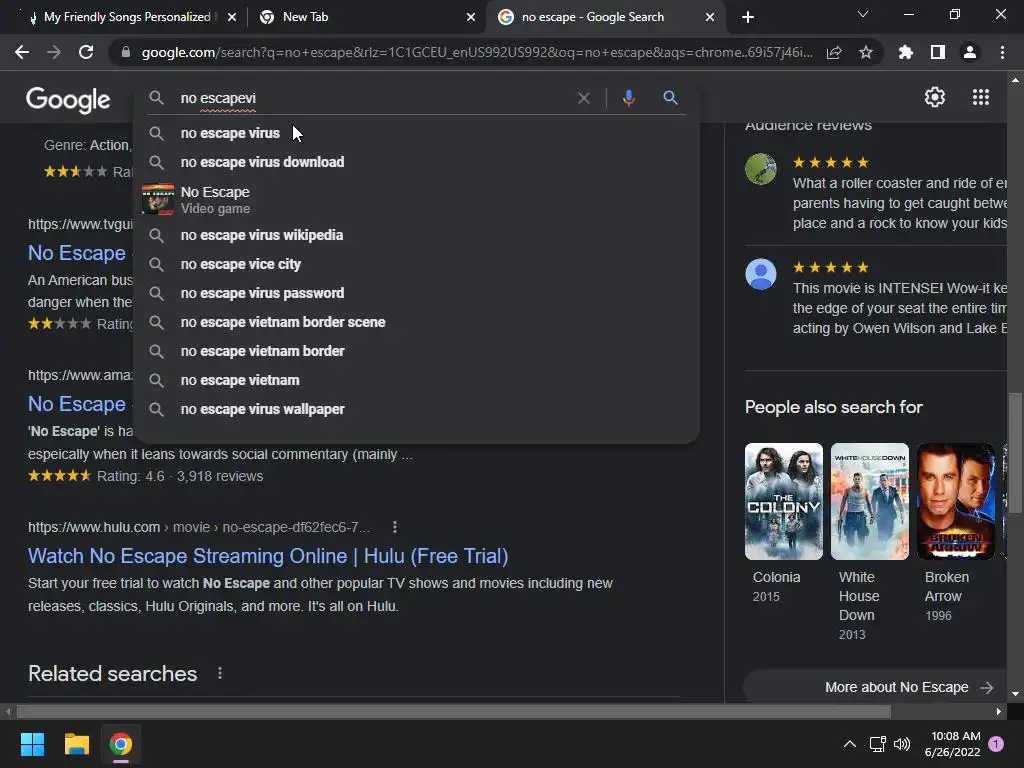The height and width of the screenshot is (768, 1024).
Task: Click the People also search for heading
Action: (x=833, y=407)
